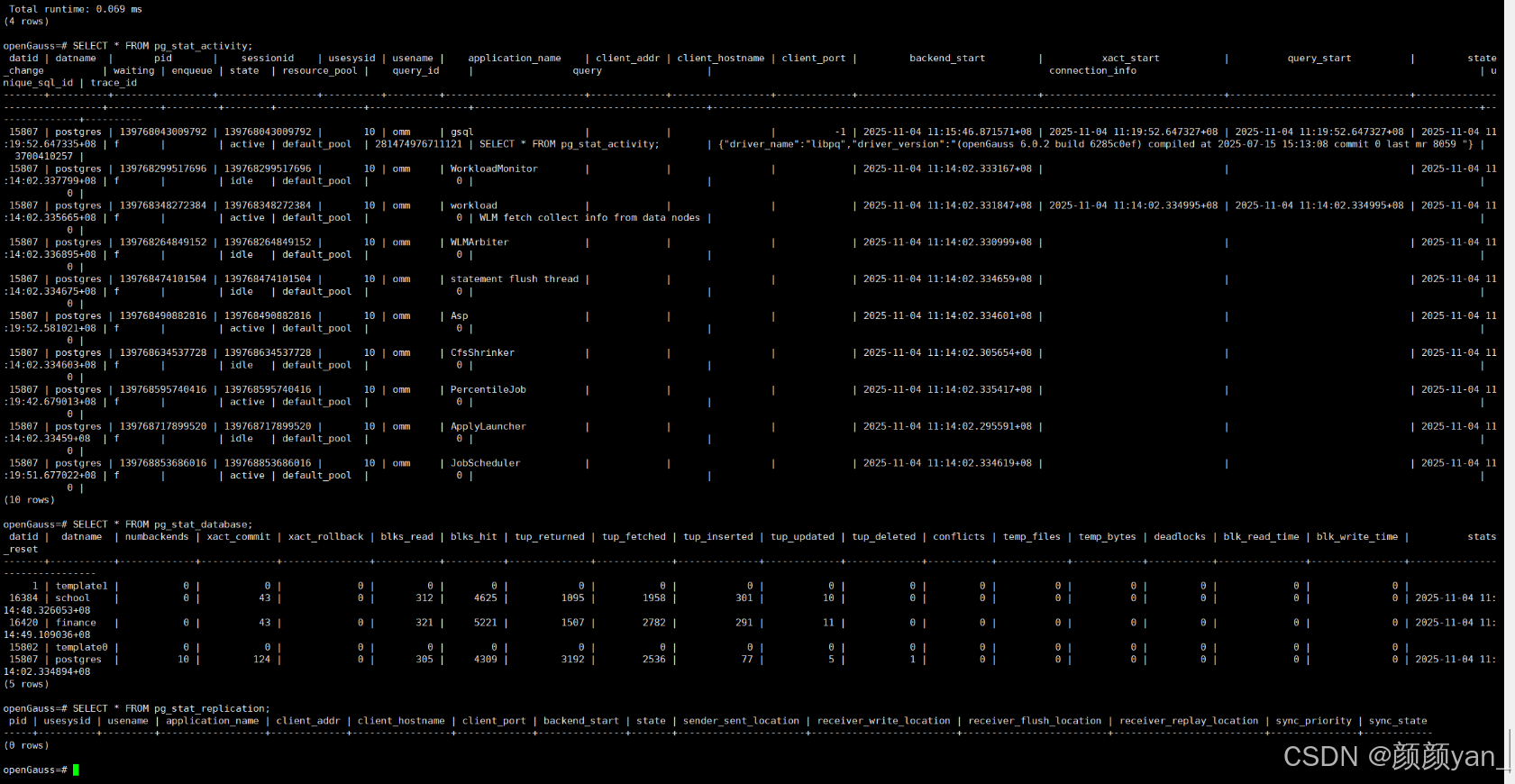
Task: Click the 'sync_priority' column header
Action: point(1314,721)
